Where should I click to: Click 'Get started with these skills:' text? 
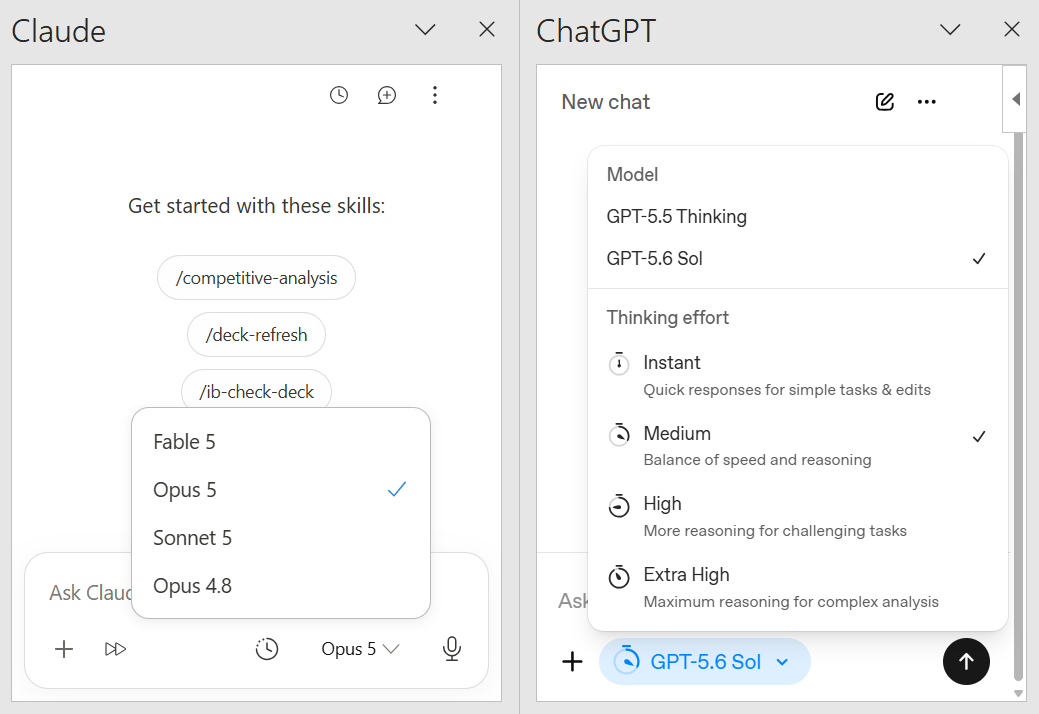click(256, 206)
